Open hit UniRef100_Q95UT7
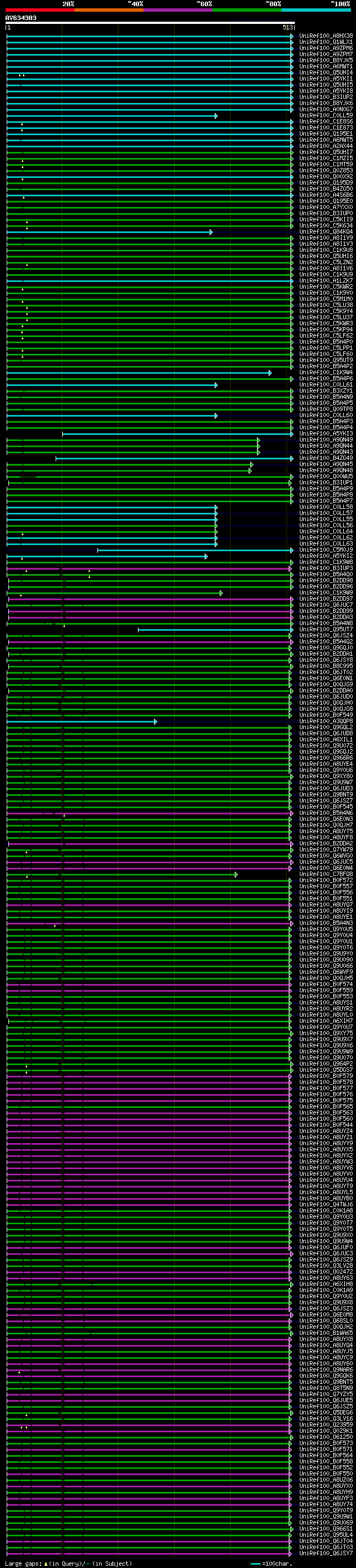This screenshot has width=356, height=1568. pos(325,630)
